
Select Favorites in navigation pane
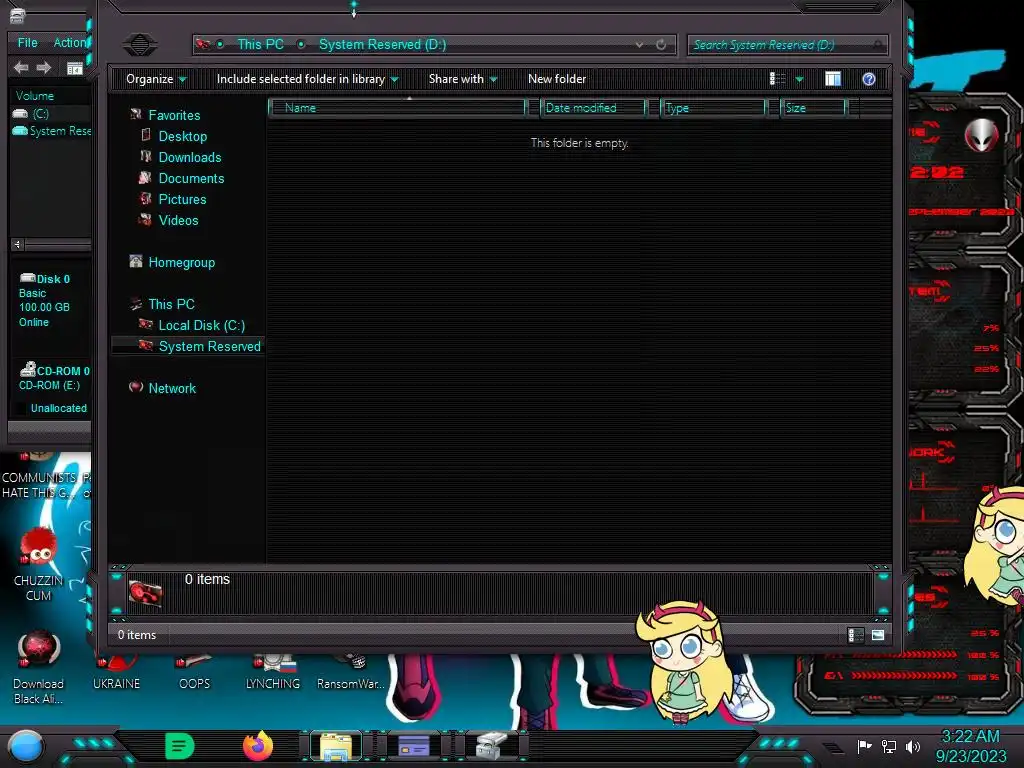click(x=174, y=115)
